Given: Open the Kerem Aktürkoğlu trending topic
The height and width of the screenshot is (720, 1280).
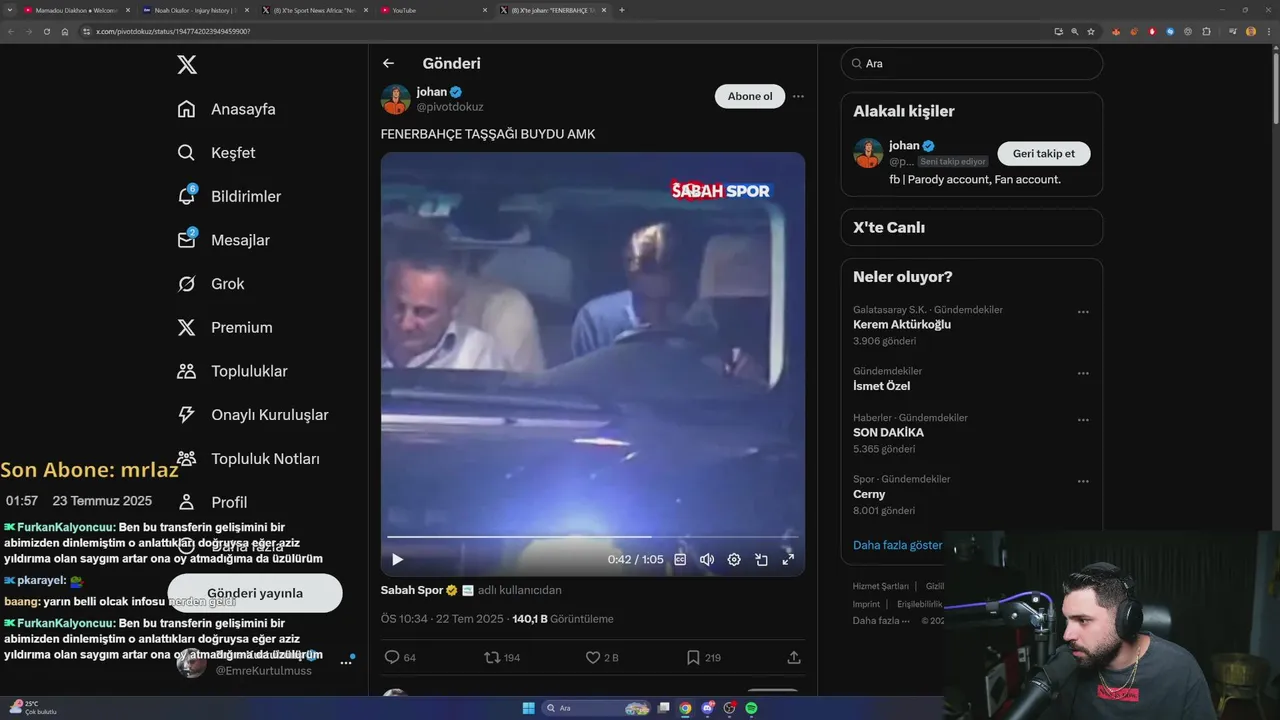Looking at the screenshot, I should [902, 325].
